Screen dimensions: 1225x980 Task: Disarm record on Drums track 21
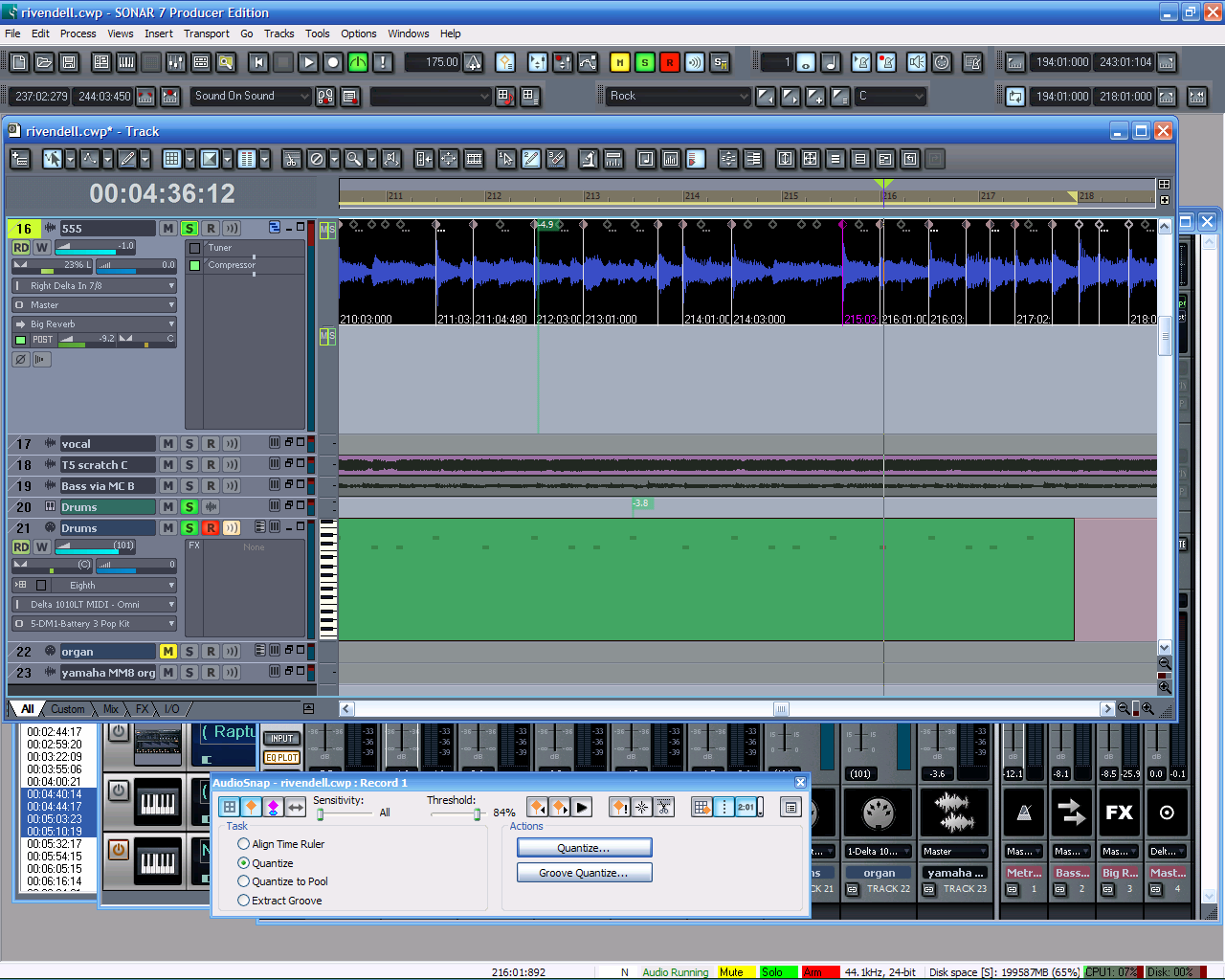coord(211,528)
